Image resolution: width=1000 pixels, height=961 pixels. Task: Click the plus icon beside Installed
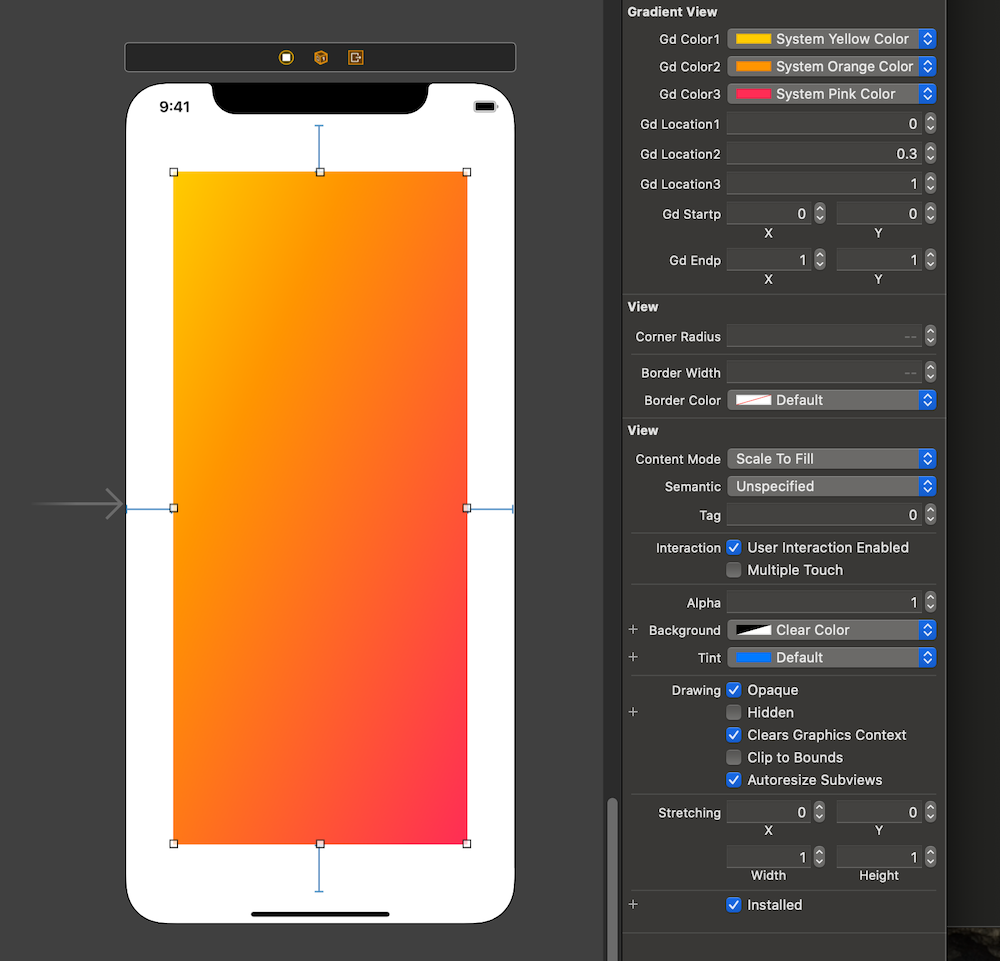pyautogui.click(x=632, y=904)
